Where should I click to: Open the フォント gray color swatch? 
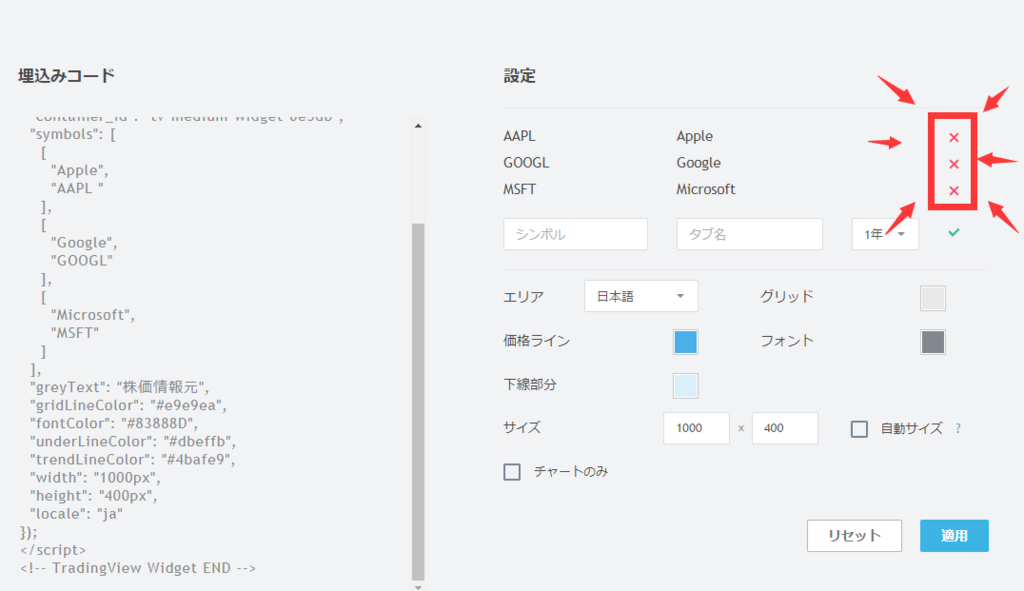pos(933,342)
